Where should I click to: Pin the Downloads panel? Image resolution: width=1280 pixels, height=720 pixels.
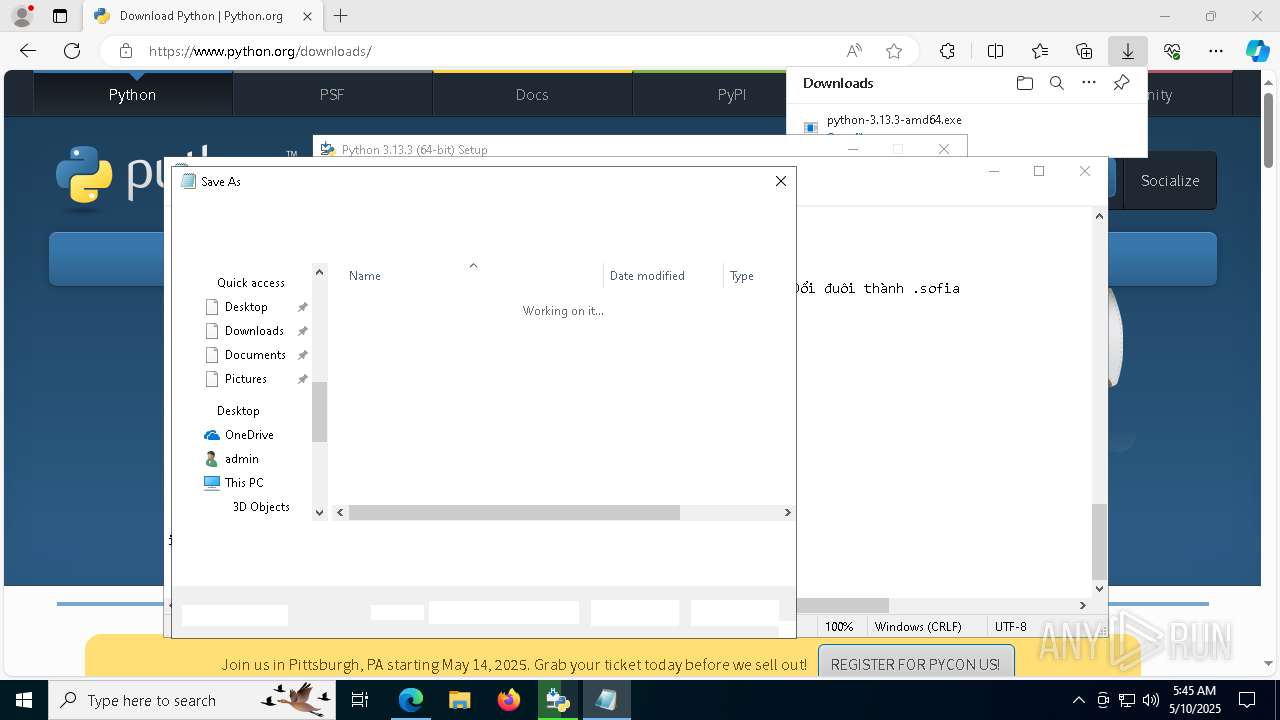point(1121,83)
